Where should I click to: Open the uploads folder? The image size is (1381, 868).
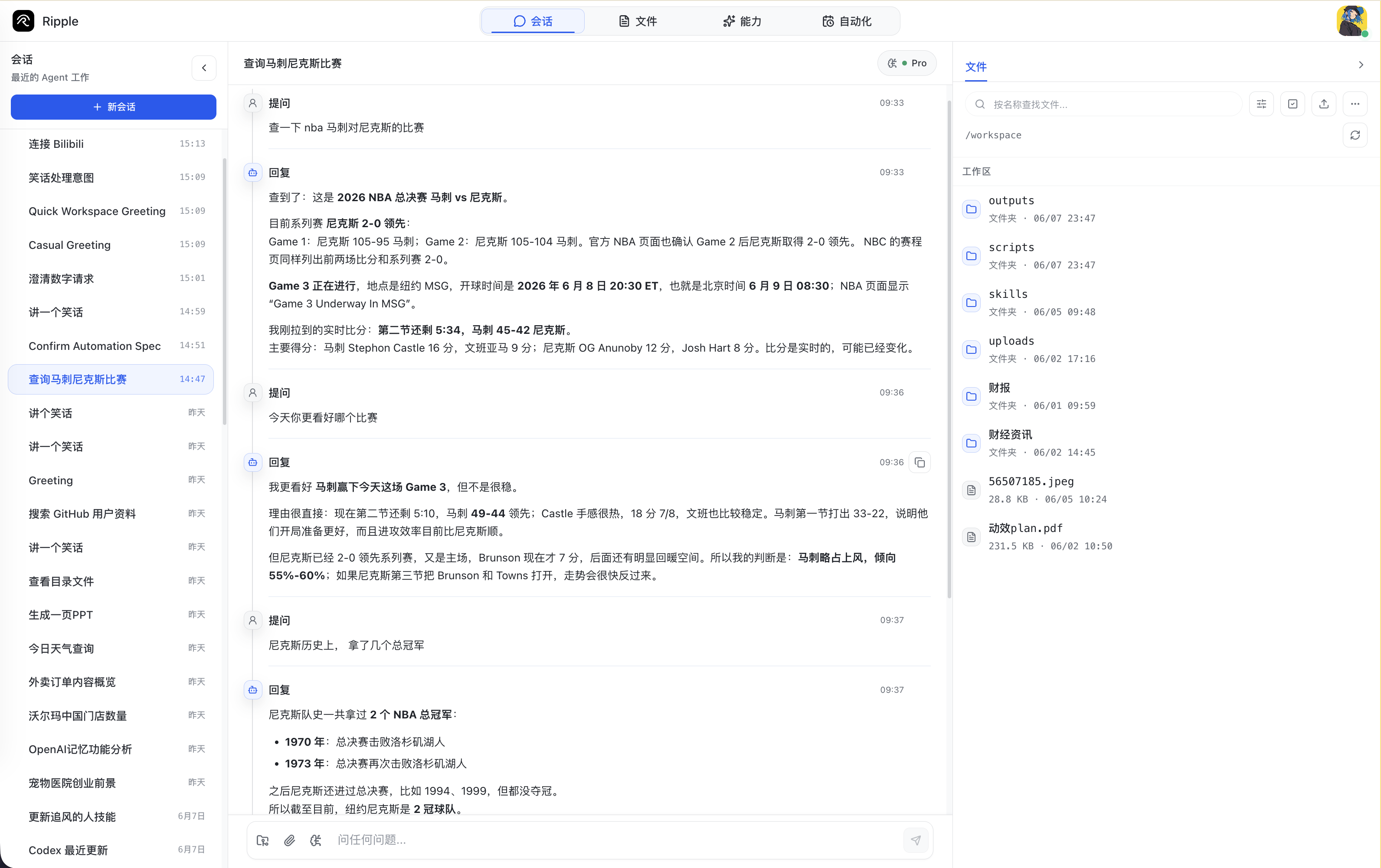tap(1165, 349)
